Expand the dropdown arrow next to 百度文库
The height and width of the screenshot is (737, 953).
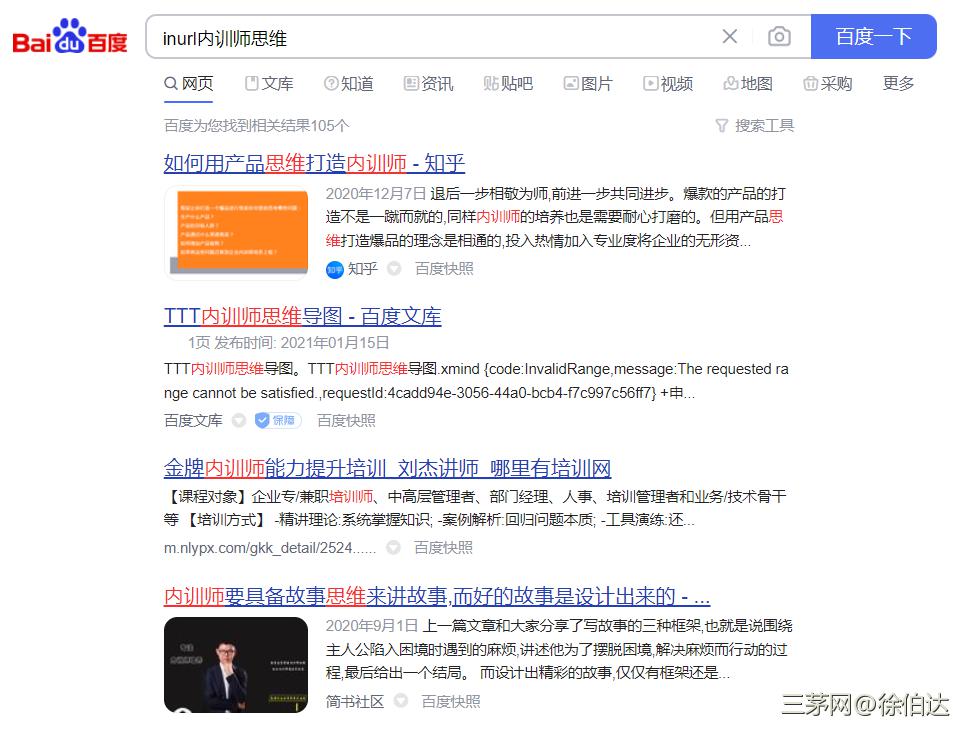[239, 420]
